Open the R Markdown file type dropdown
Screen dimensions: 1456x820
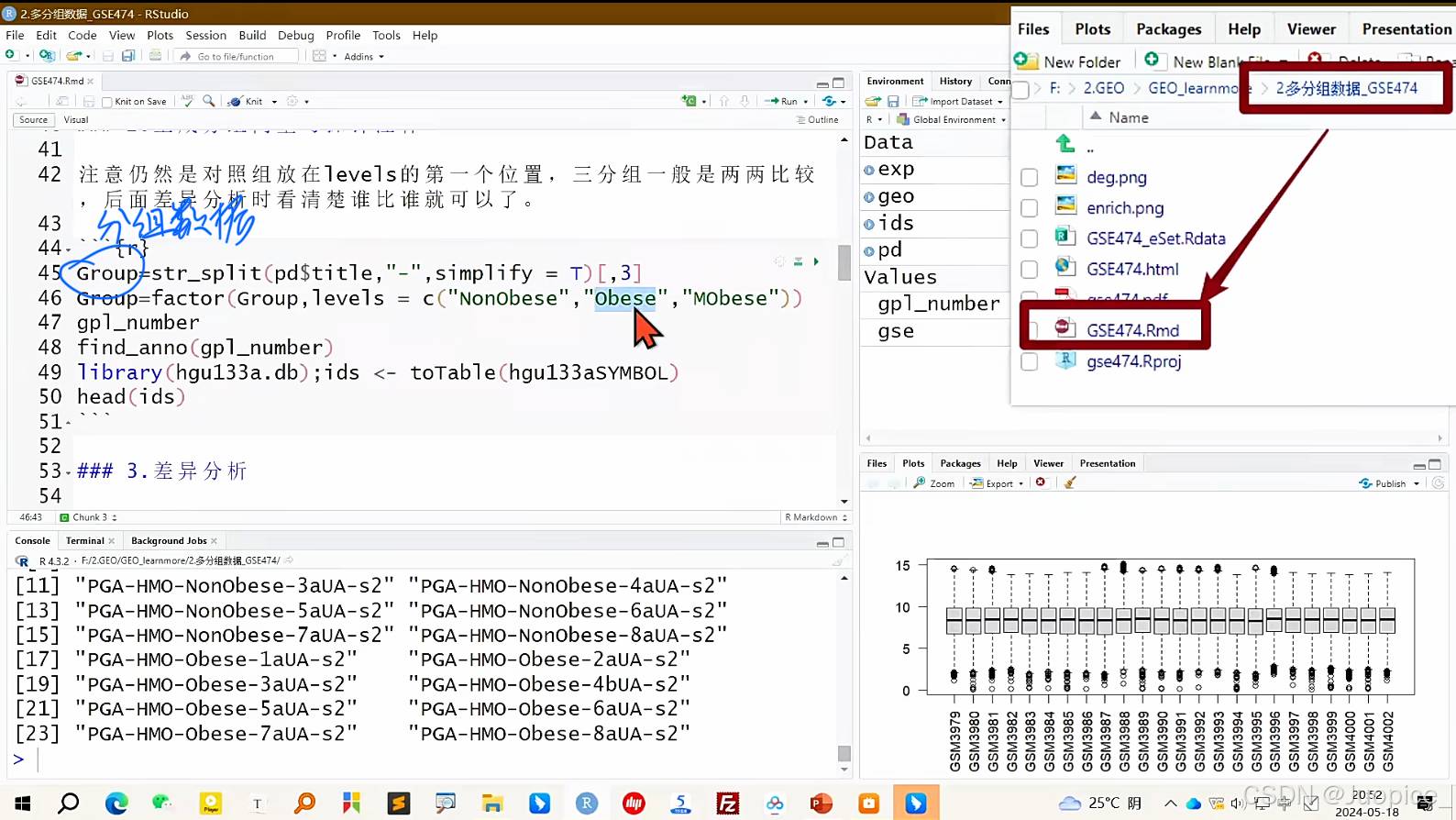pos(815,517)
